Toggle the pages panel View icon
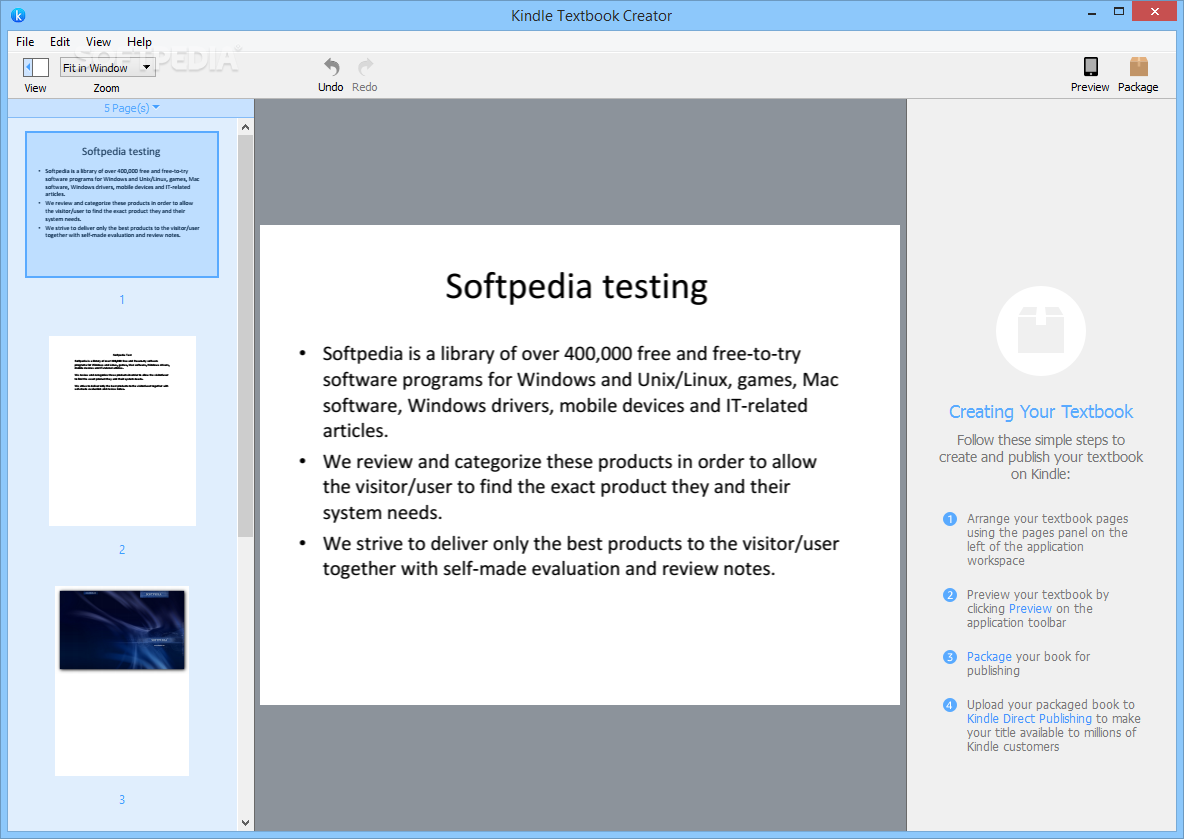Screen dimensions: 1184x839 point(35,67)
